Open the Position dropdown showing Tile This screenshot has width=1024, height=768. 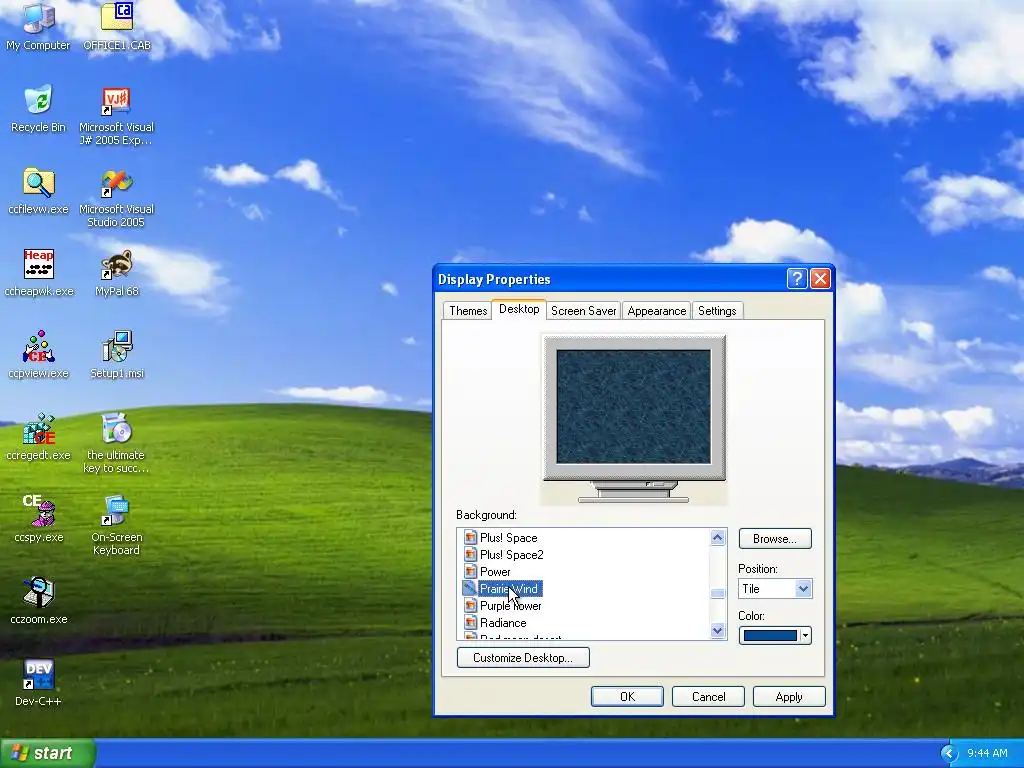click(x=775, y=588)
